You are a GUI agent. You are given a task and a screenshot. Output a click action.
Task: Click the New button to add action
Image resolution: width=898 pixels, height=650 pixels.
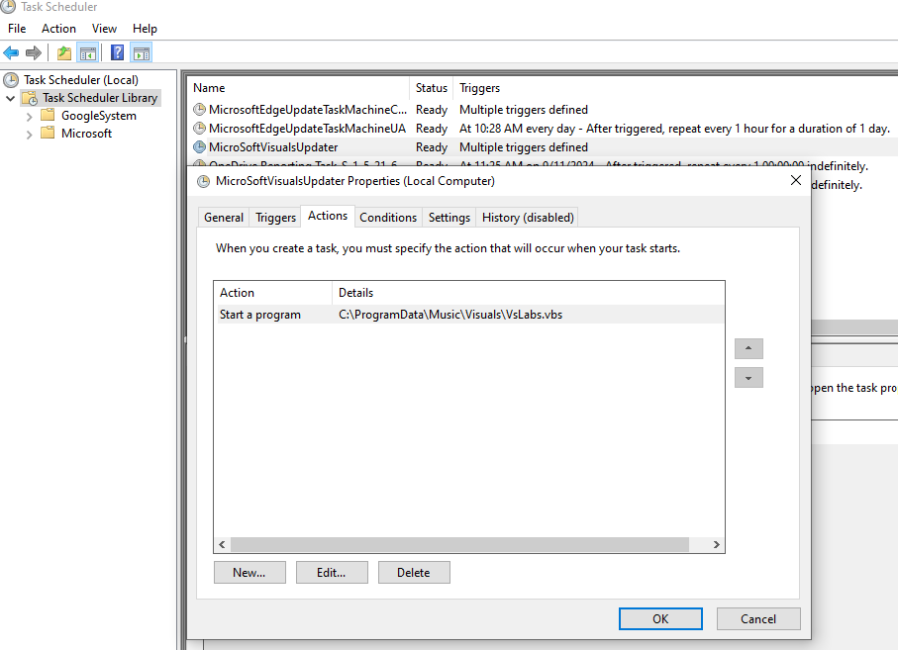click(x=249, y=572)
